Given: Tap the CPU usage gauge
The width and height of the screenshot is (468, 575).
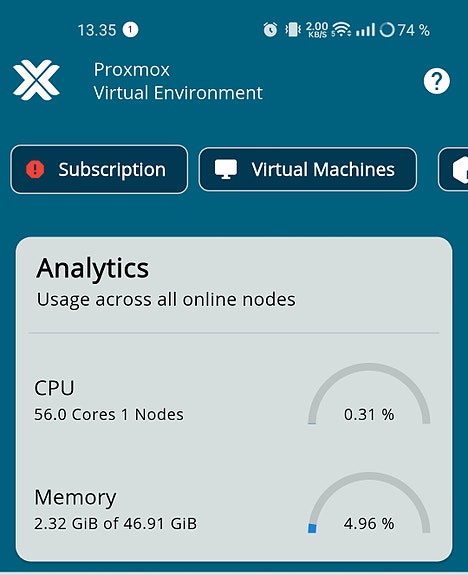Looking at the screenshot, I should tap(369, 394).
